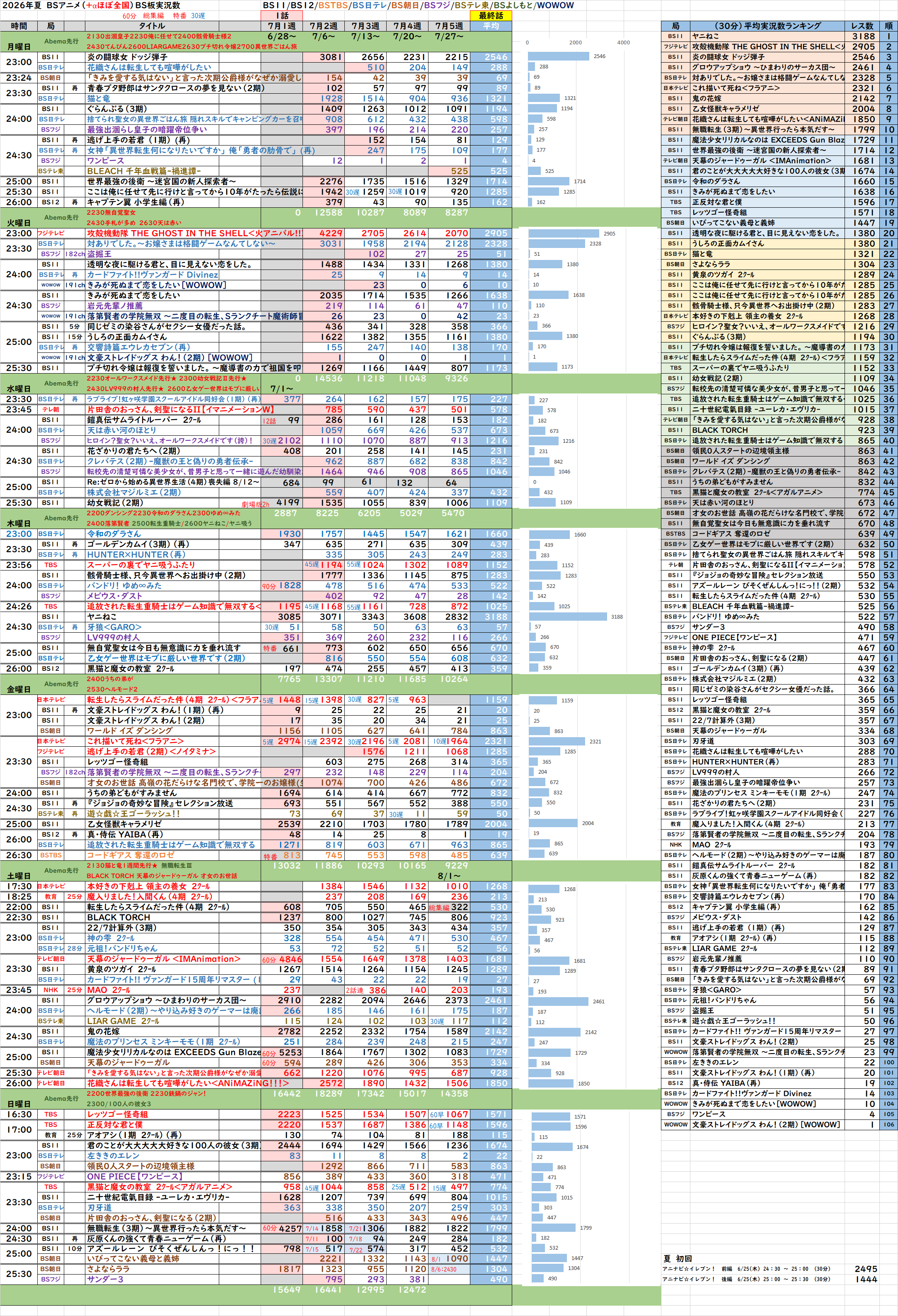898x1316 pixels.
Task: Select the 水曜日 day row label
Action: (19, 388)
